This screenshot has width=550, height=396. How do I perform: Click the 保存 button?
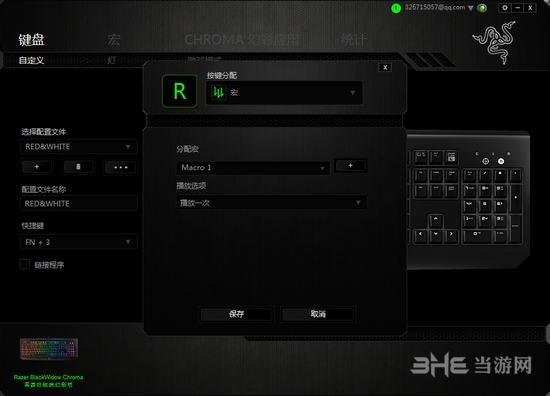tap(236, 314)
